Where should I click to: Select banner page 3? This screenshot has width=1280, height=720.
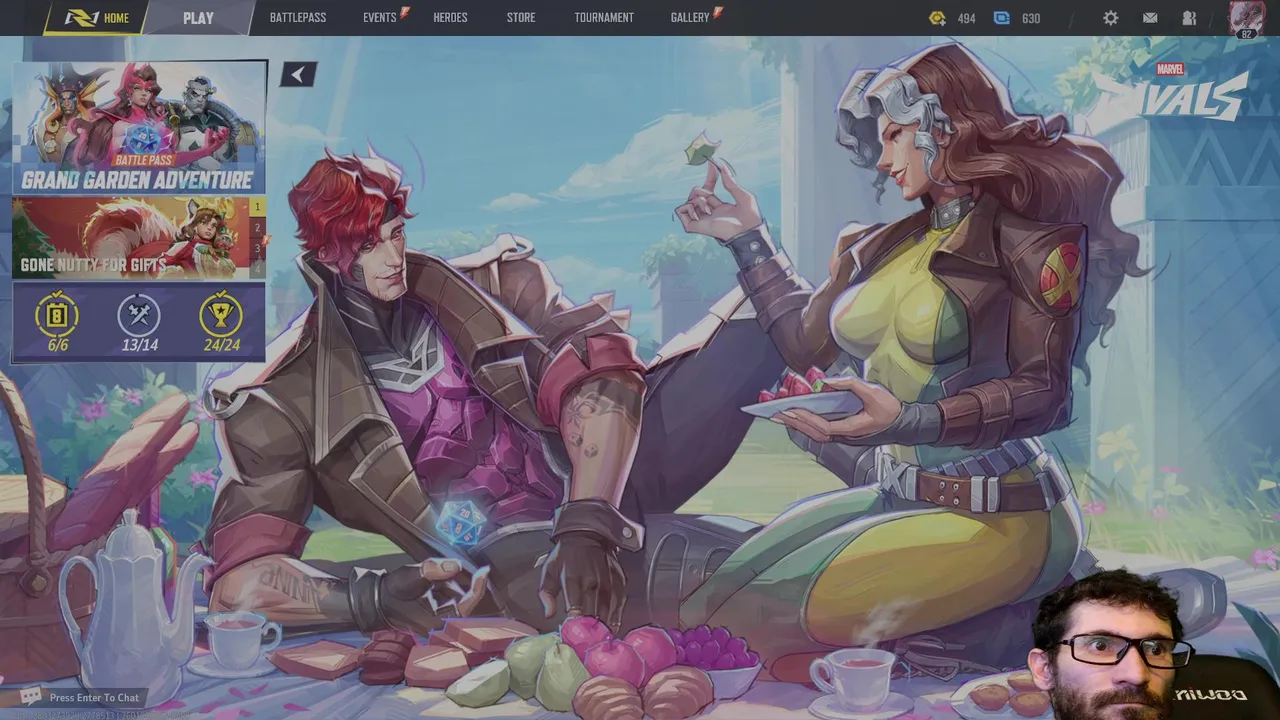point(258,248)
